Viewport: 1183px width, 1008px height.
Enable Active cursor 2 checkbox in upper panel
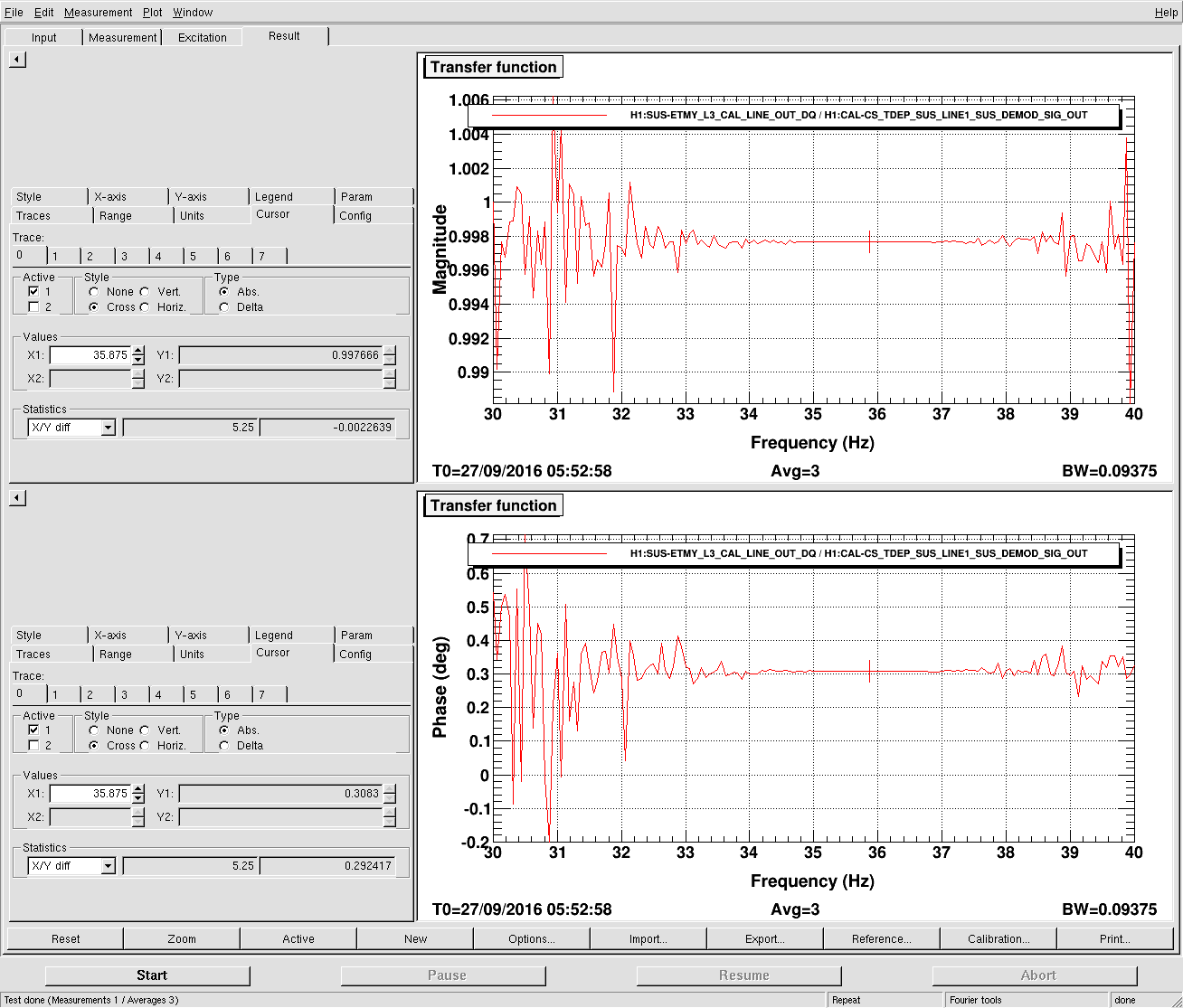click(33, 307)
